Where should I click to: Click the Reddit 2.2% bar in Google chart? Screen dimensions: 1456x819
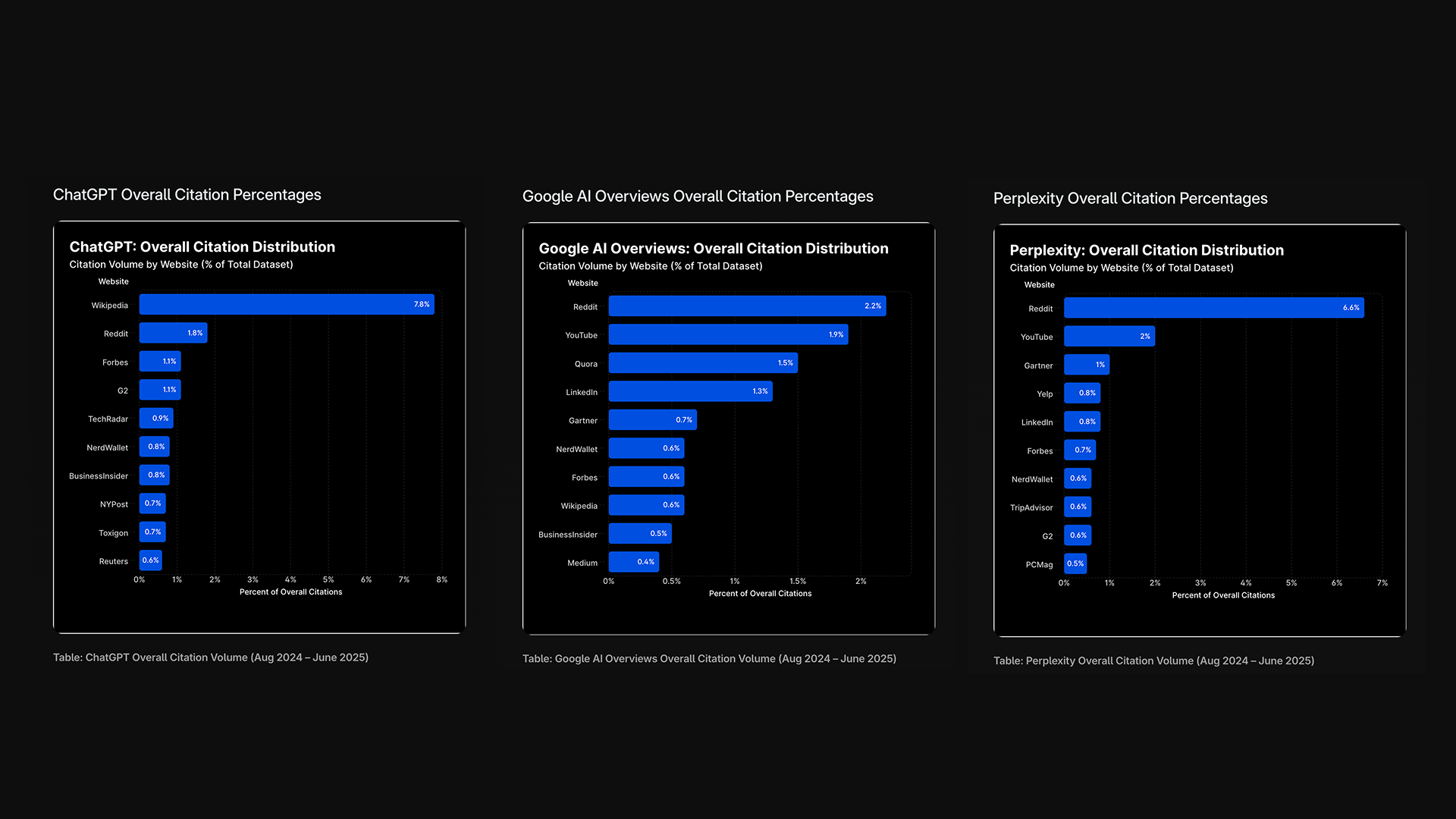[748, 306]
